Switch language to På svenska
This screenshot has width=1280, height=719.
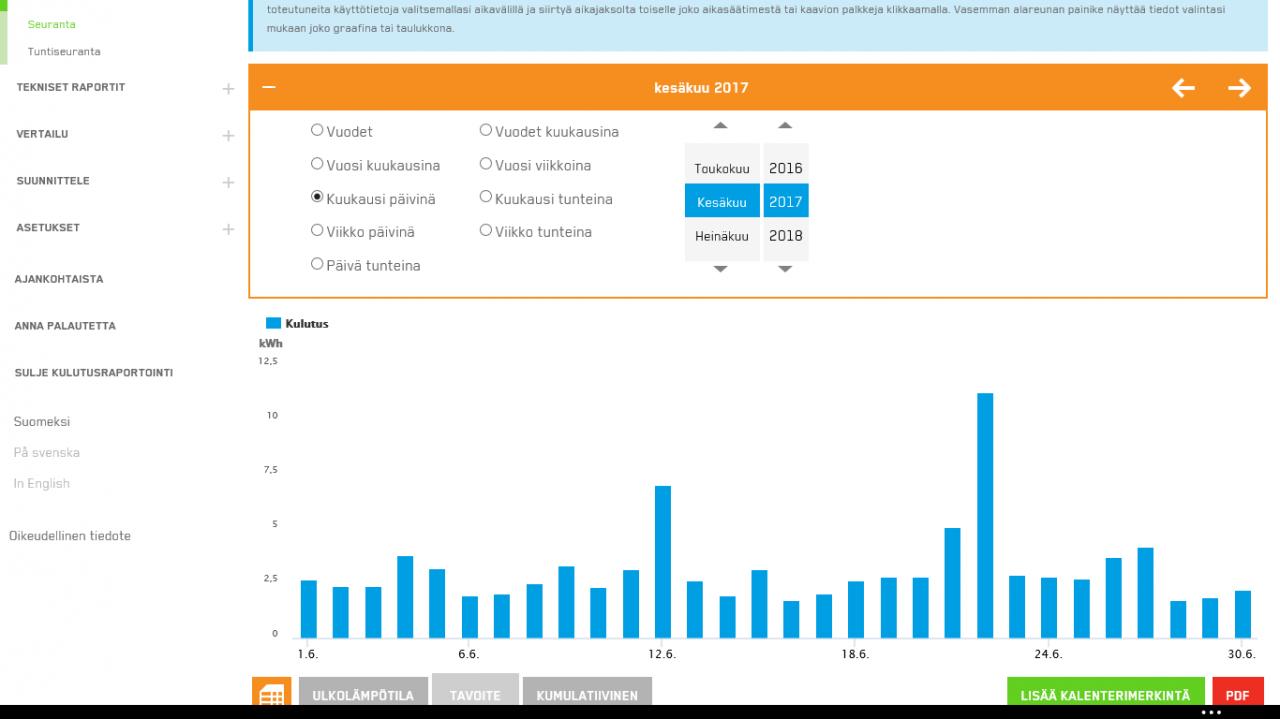(47, 452)
